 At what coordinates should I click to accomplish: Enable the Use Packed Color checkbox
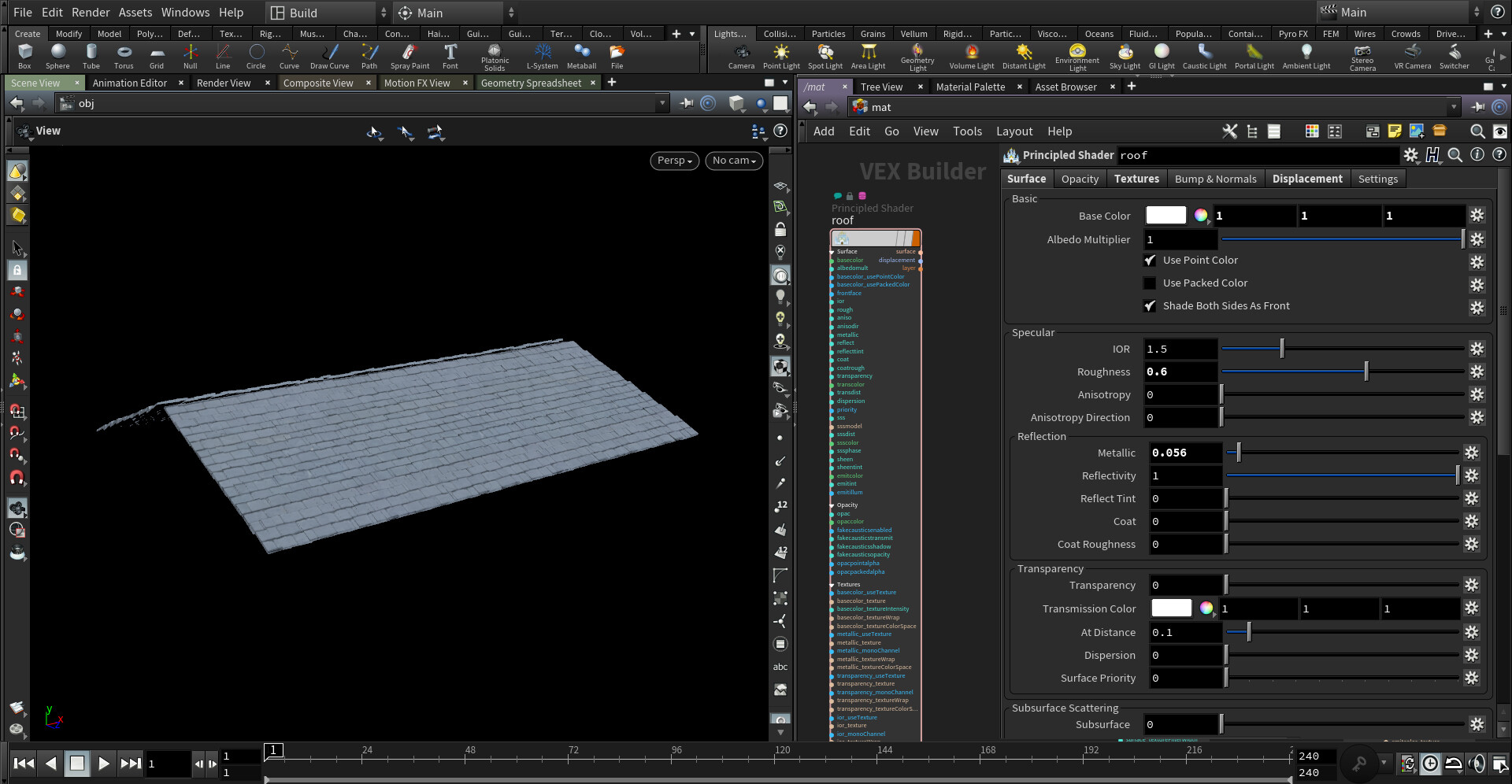click(x=1150, y=283)
